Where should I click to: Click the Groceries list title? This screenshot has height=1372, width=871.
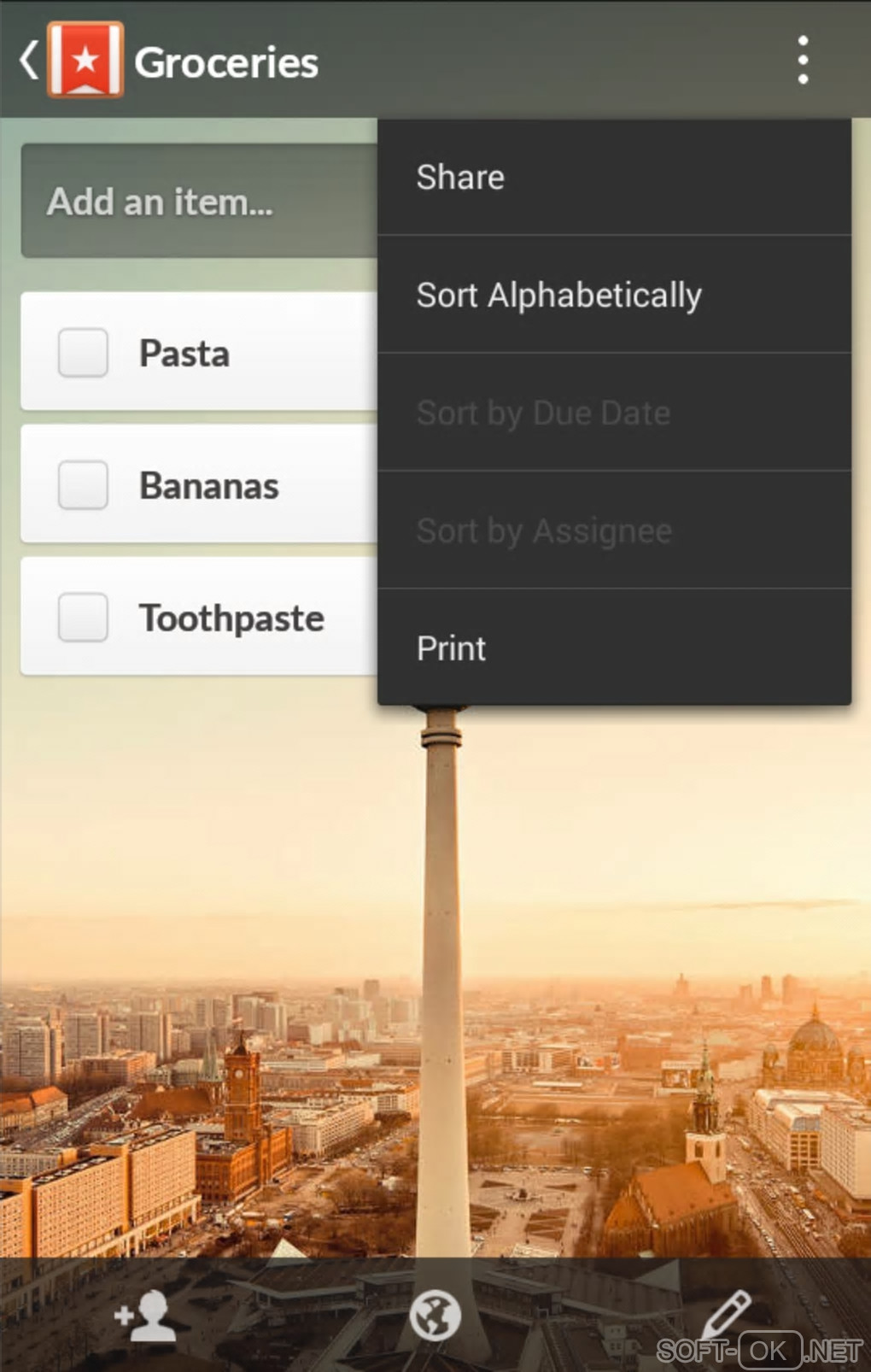226,62
